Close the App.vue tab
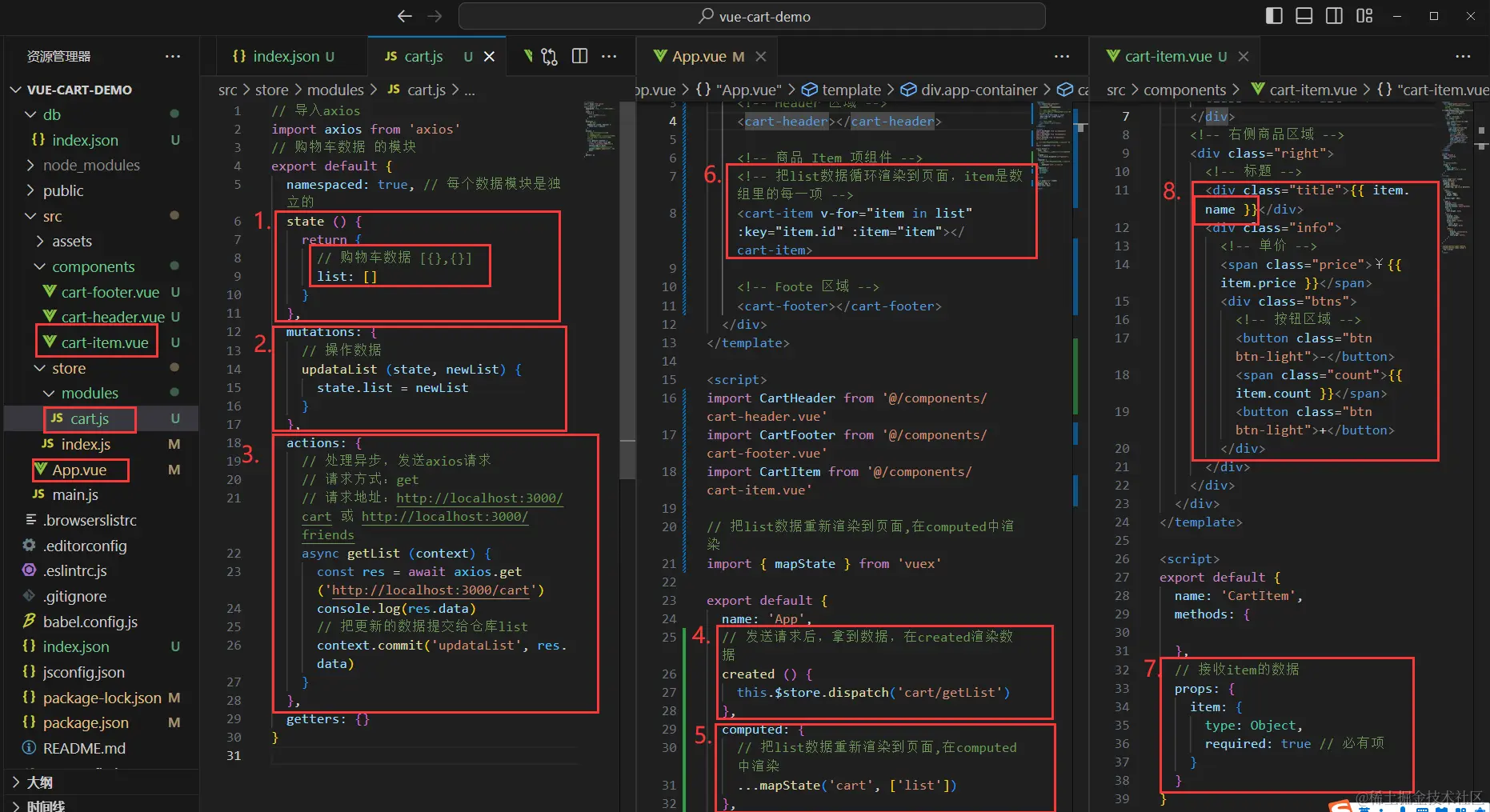This screenshot has width=1490, height=812. click(x=761, y=56)
